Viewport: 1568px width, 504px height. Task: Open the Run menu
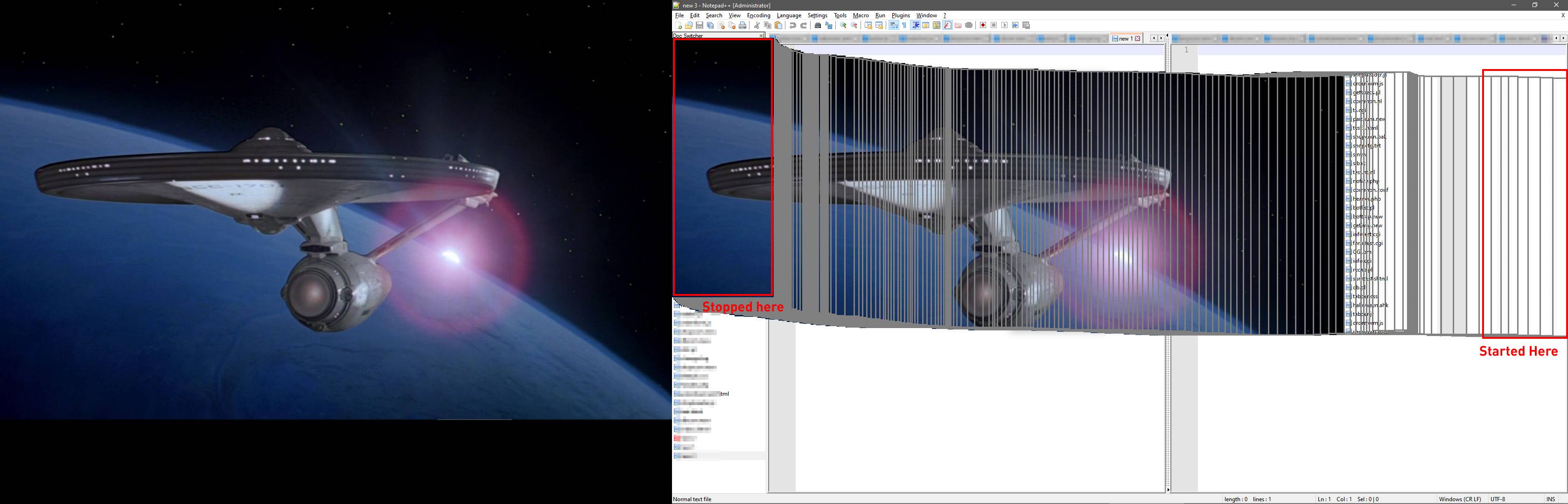(880, 15)
